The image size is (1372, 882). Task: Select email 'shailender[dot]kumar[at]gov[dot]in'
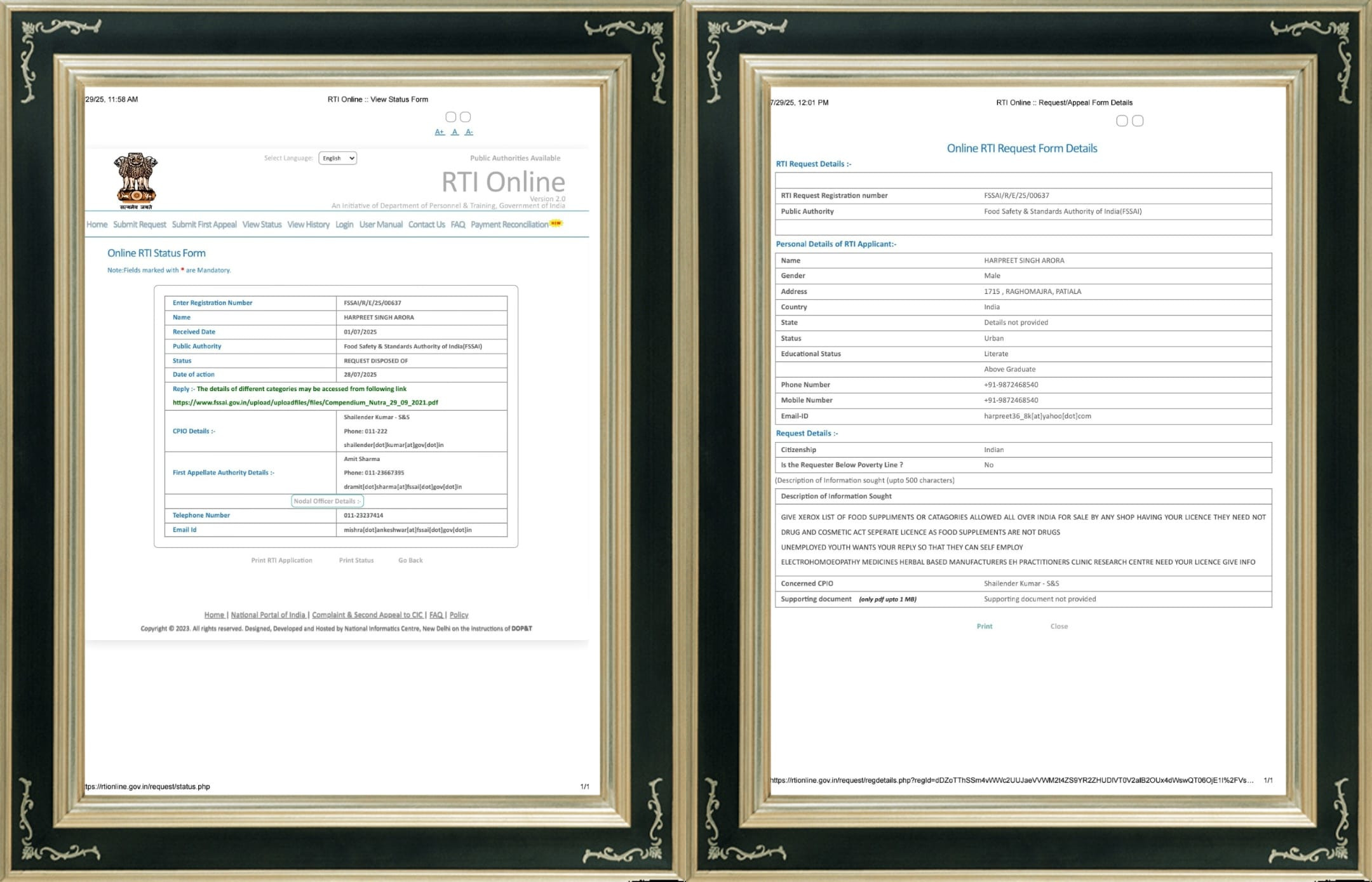pyautogui.click(x=394, y=445)
